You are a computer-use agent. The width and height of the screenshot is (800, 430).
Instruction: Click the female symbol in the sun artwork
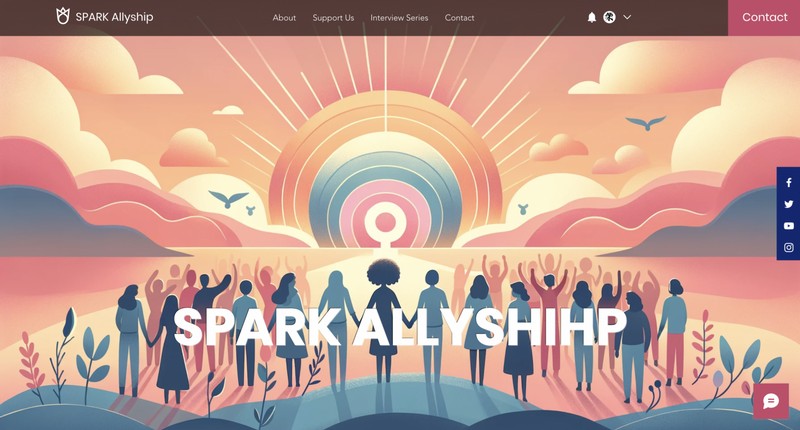point(385,226)
